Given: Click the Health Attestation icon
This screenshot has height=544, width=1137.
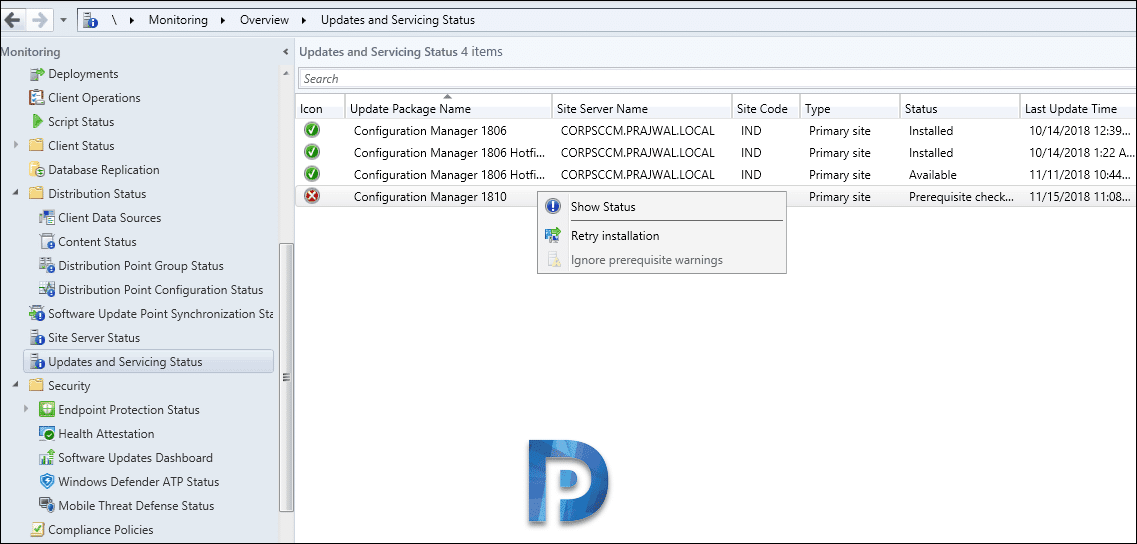Looking at the screenshot, I should click(x=46, y=434).
